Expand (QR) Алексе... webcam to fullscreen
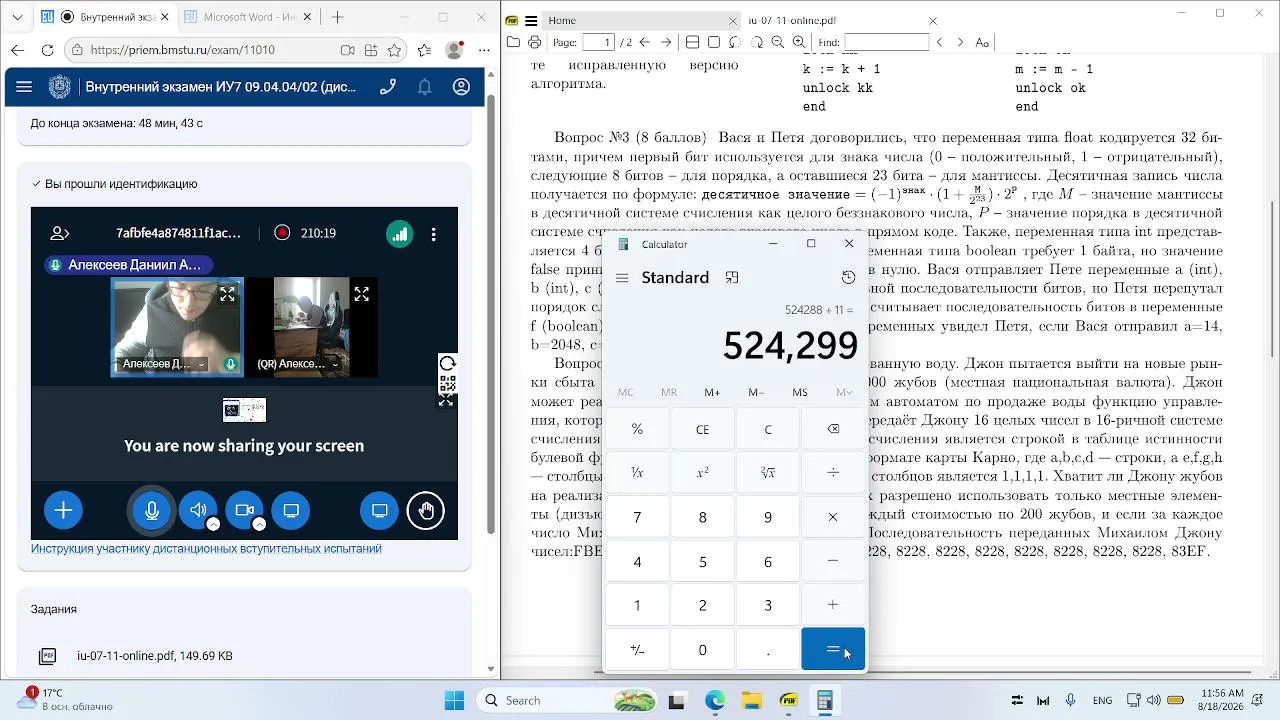1280x720 pixels. [x=361, y=294]
